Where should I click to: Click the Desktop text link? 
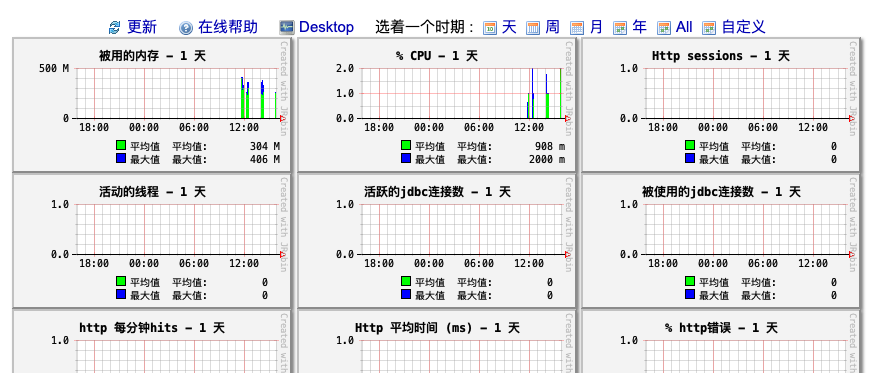point(326,27)
